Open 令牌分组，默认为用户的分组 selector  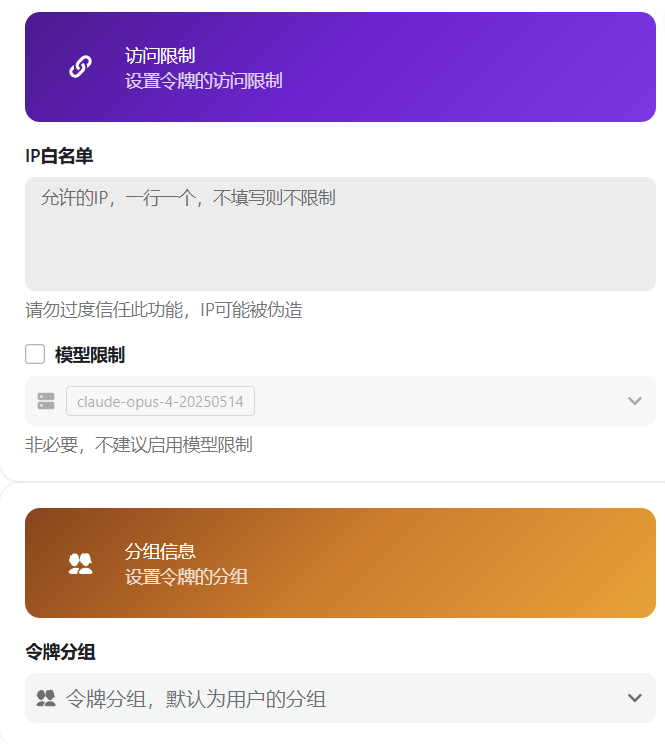tap(341, 698)
